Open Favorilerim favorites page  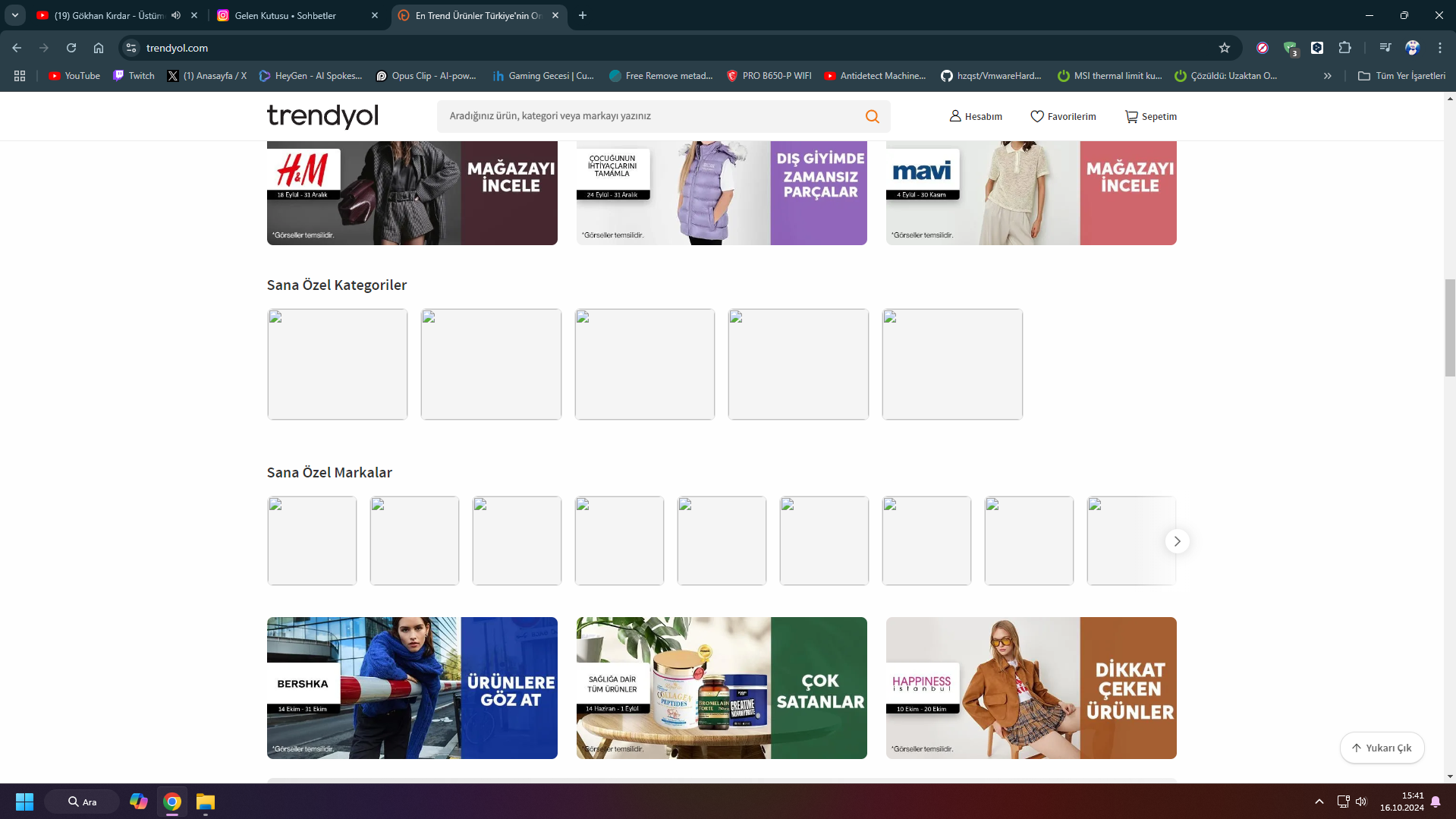1063,116
